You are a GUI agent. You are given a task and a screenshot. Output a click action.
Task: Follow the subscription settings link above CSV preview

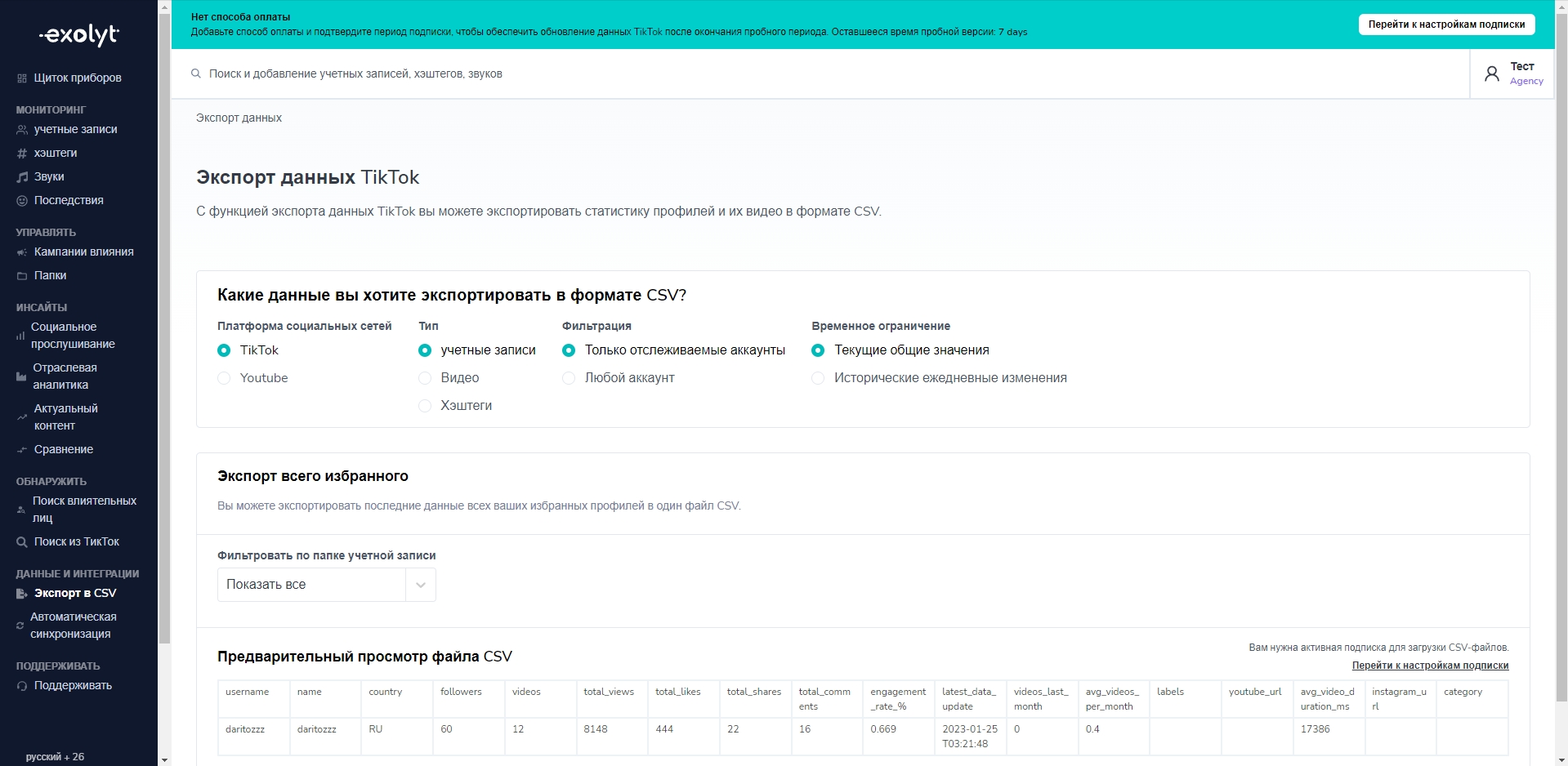(1430, 666)
